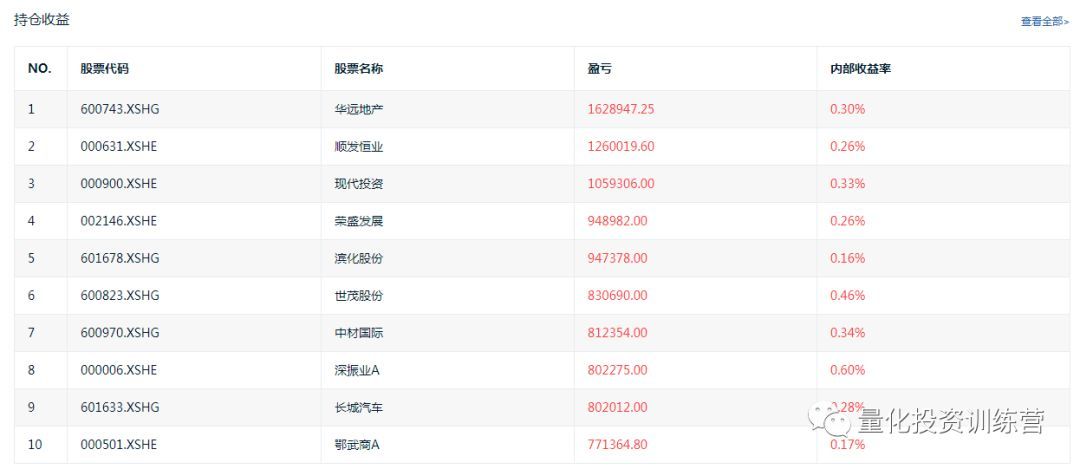Click the 持仓收益 section title
Image resolution: width=1080 pixels, height=469 pixels.
coord(42,19)
